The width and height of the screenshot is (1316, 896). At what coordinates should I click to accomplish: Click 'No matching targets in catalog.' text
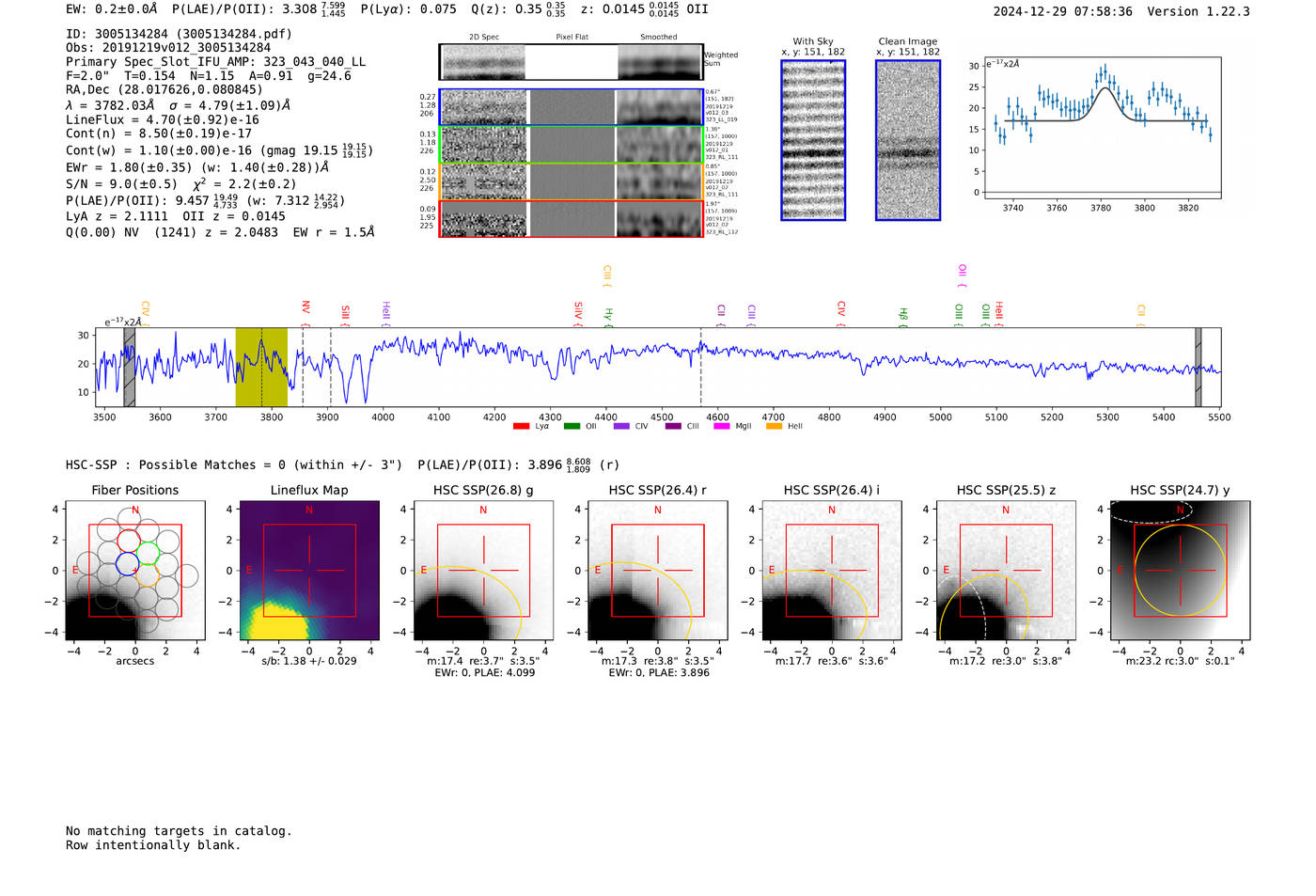click(x=179, y=831)
